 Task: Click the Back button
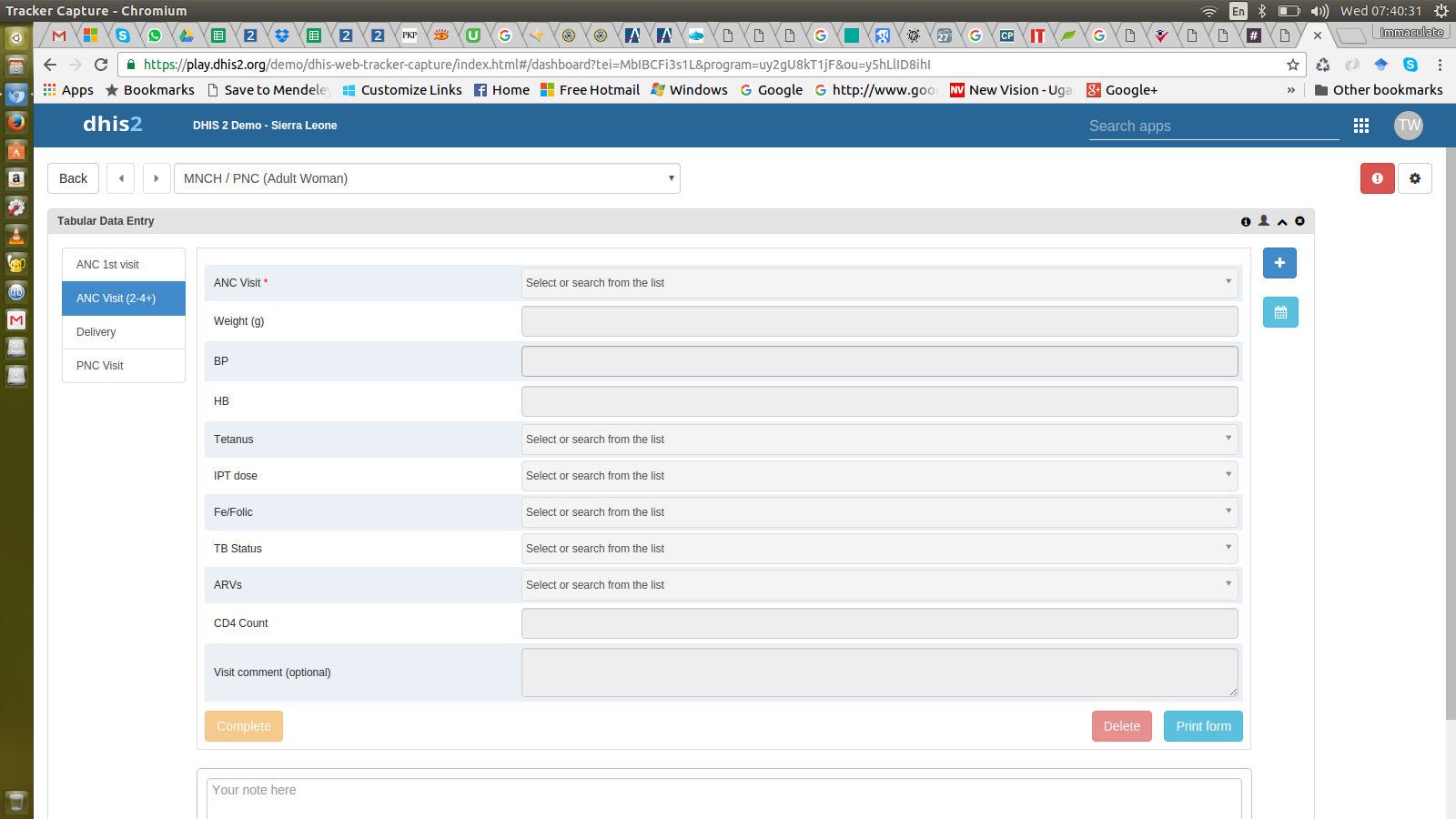click(x=73, y=178)
